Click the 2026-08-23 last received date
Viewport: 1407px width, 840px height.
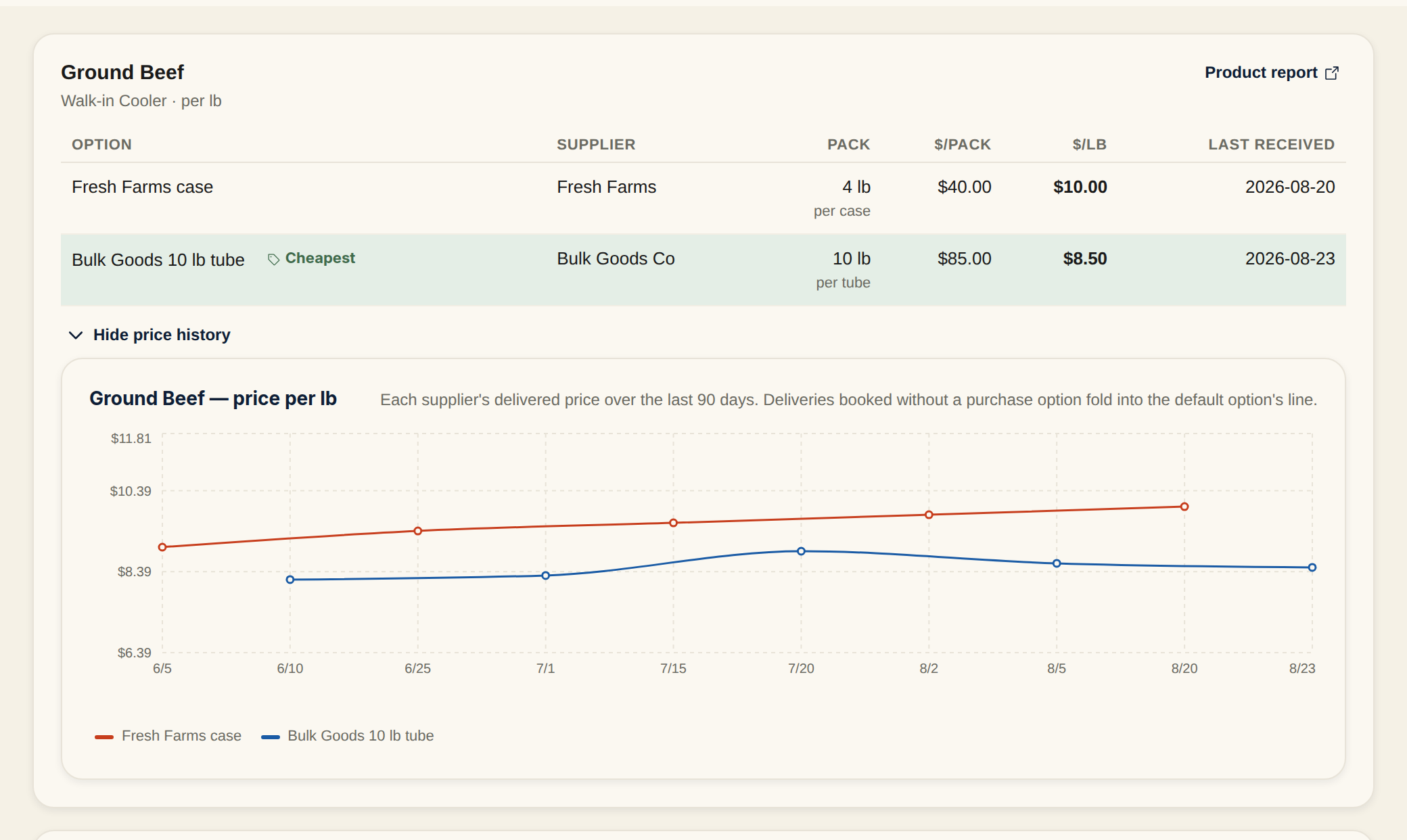(1290, 259)
